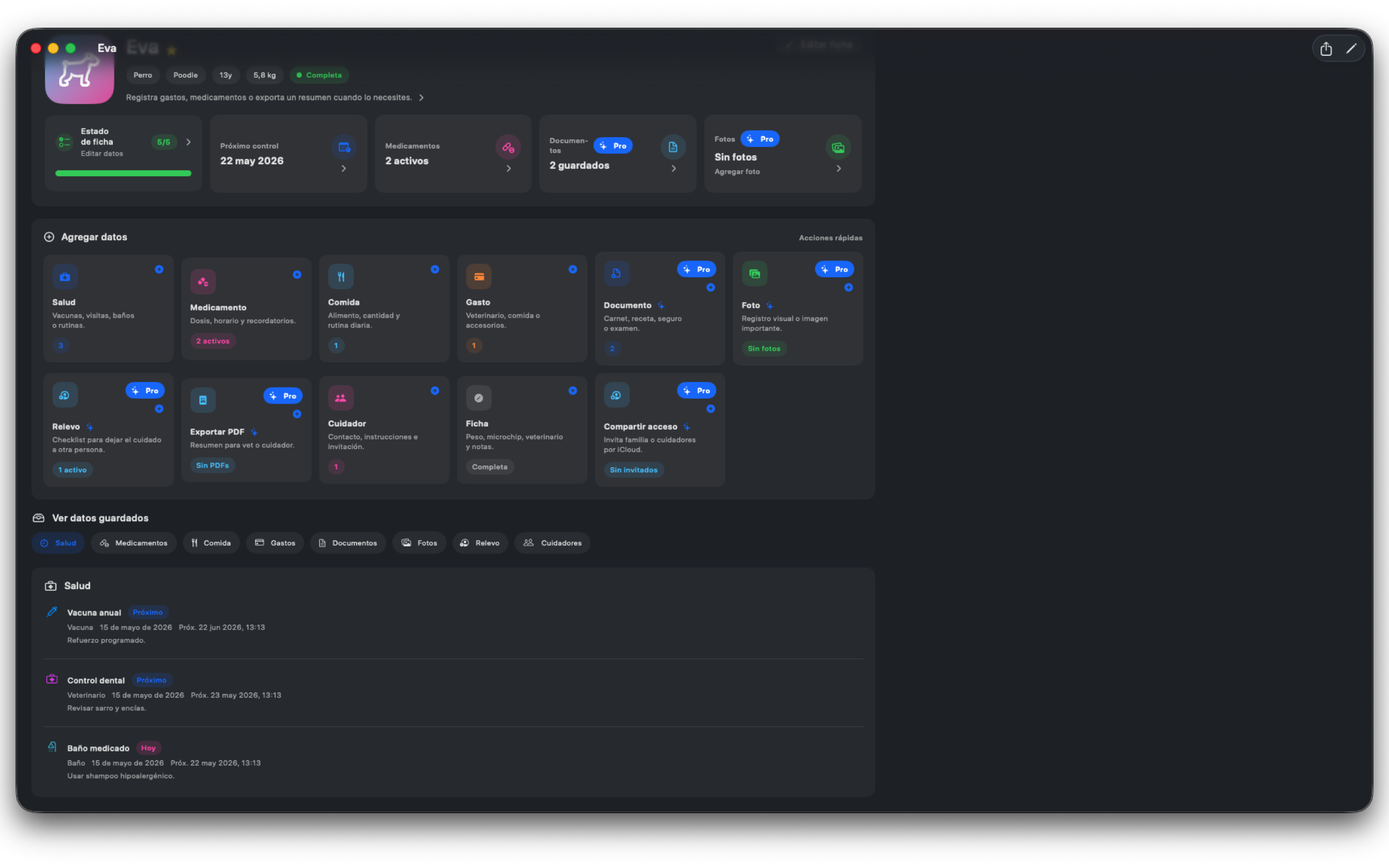Screen dimensions: 1389x868
Task: Click the Relevo card handoff icon
Action: 65,395
